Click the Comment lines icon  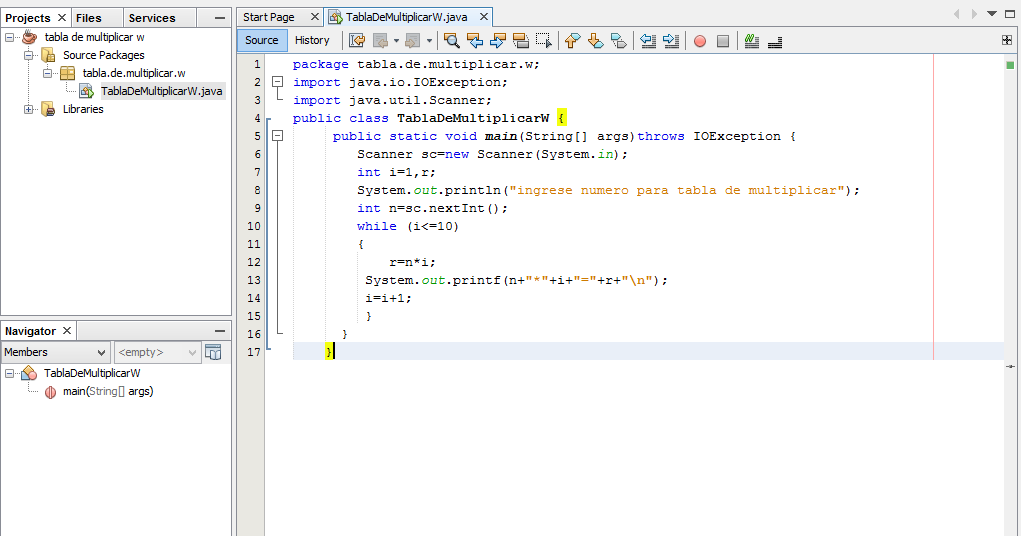752,40
